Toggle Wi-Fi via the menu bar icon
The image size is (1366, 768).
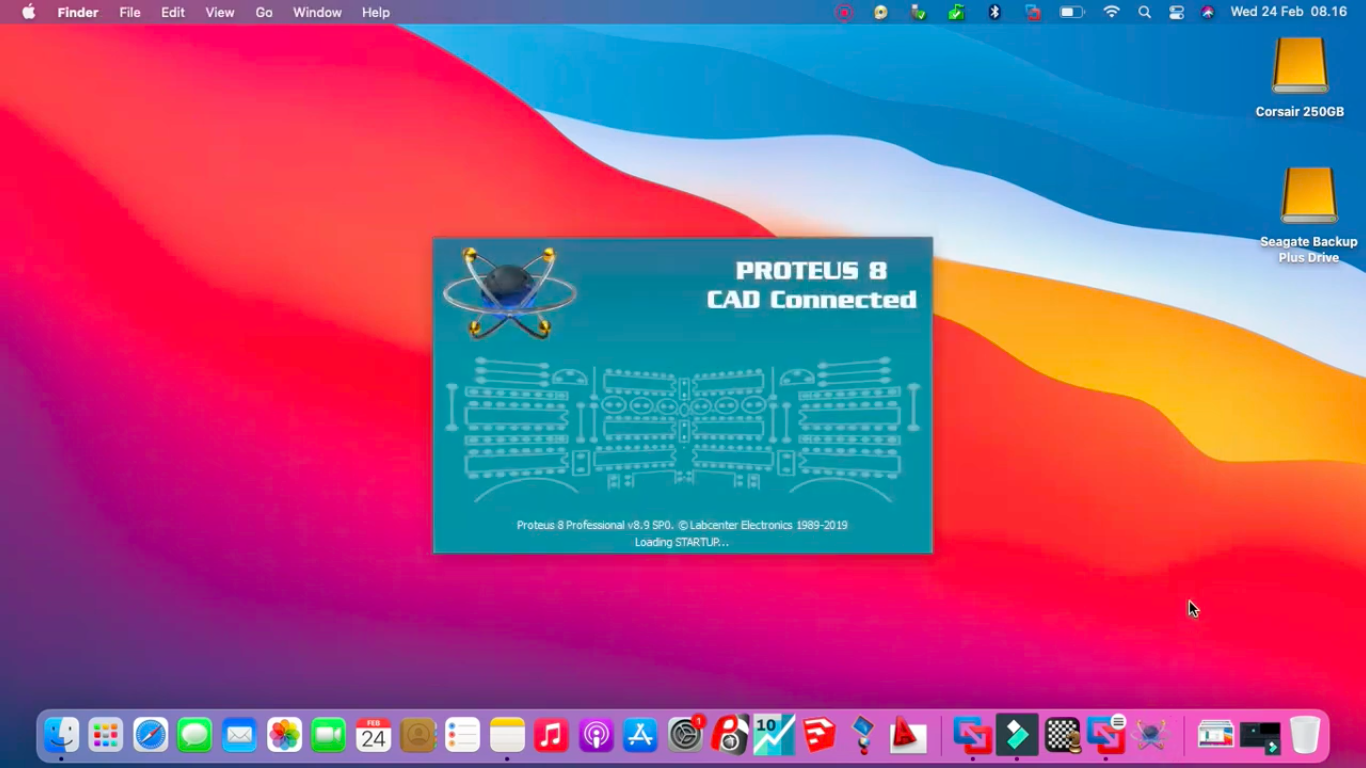(x=1111, y=12)
